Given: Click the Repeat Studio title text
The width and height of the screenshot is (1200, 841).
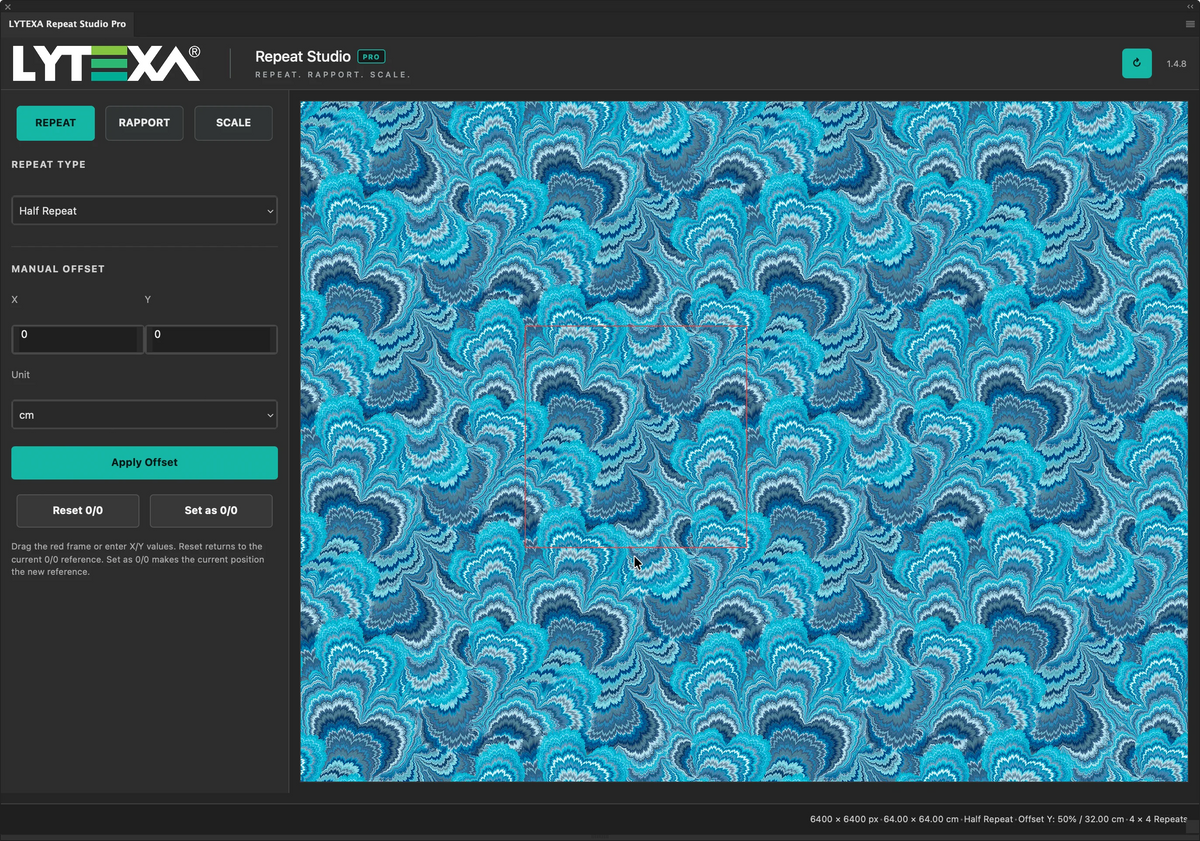Looking at the screenshot, I should coord(303,57).
